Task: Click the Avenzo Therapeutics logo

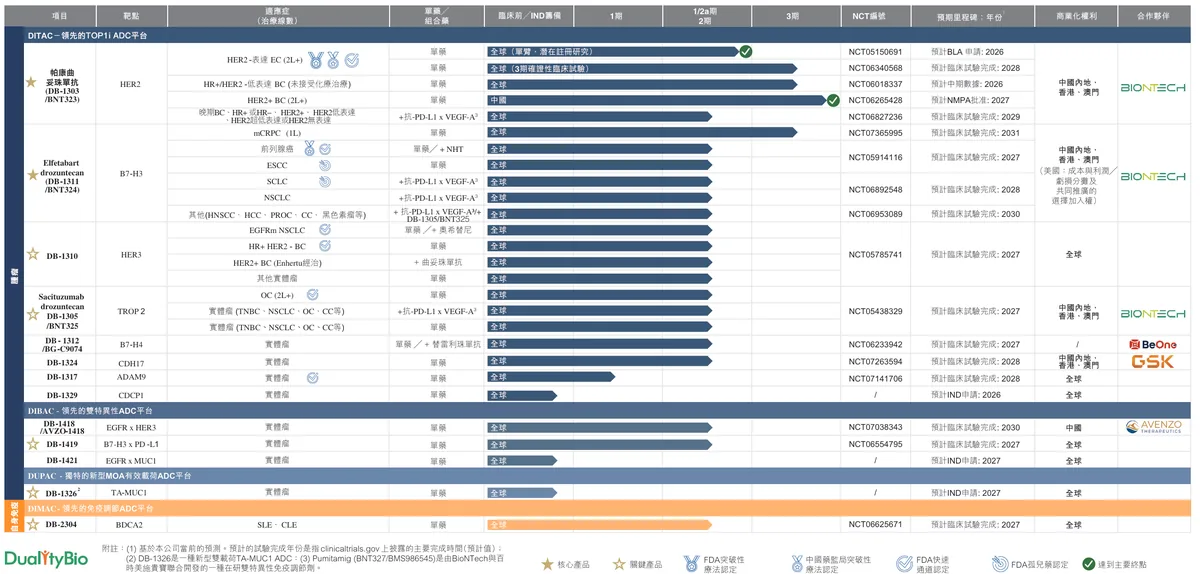Action: (1153, 427)
